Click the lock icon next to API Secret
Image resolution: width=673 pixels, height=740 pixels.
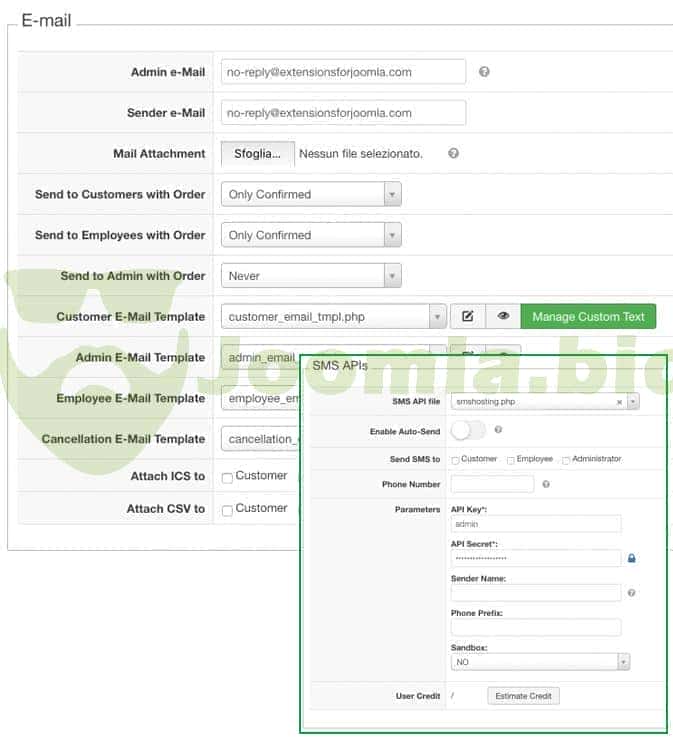click(632, 558)
